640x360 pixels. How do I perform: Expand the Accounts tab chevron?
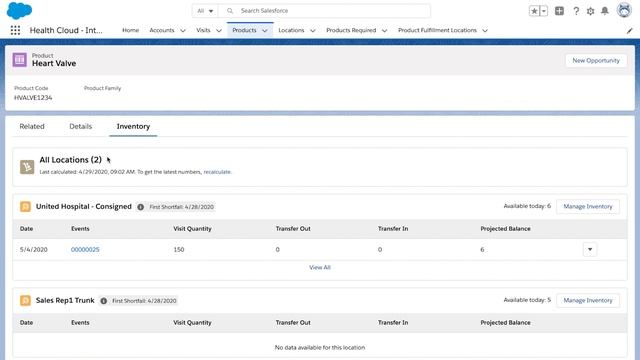point(183,31)
